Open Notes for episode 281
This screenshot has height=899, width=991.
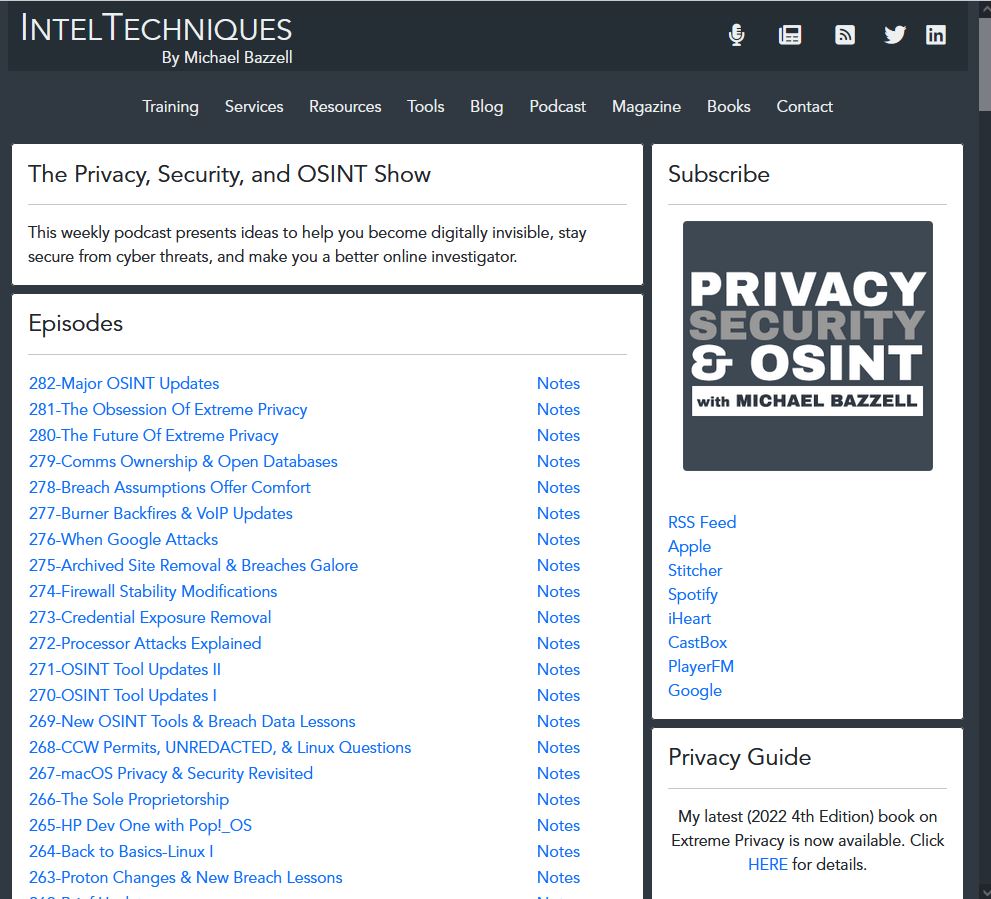pyautogui.click(x=558, y=410)
